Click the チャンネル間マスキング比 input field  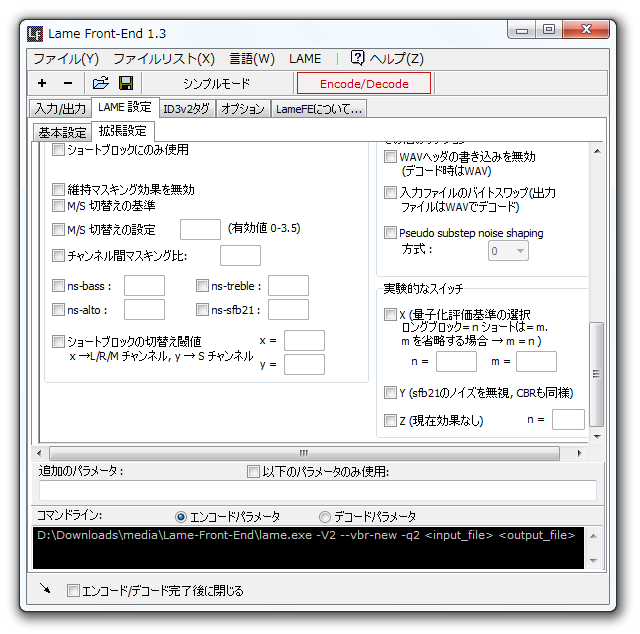click(x=240, y=256)
